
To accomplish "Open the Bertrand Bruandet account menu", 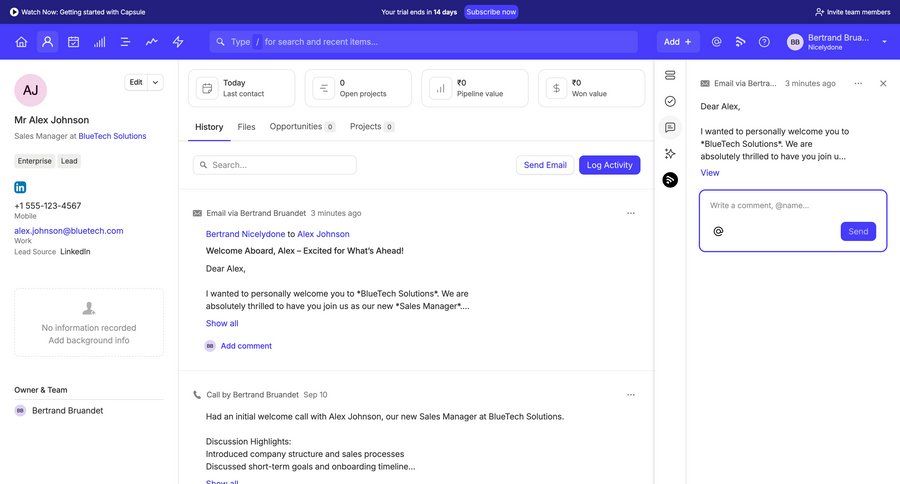I will click(837, 42).
